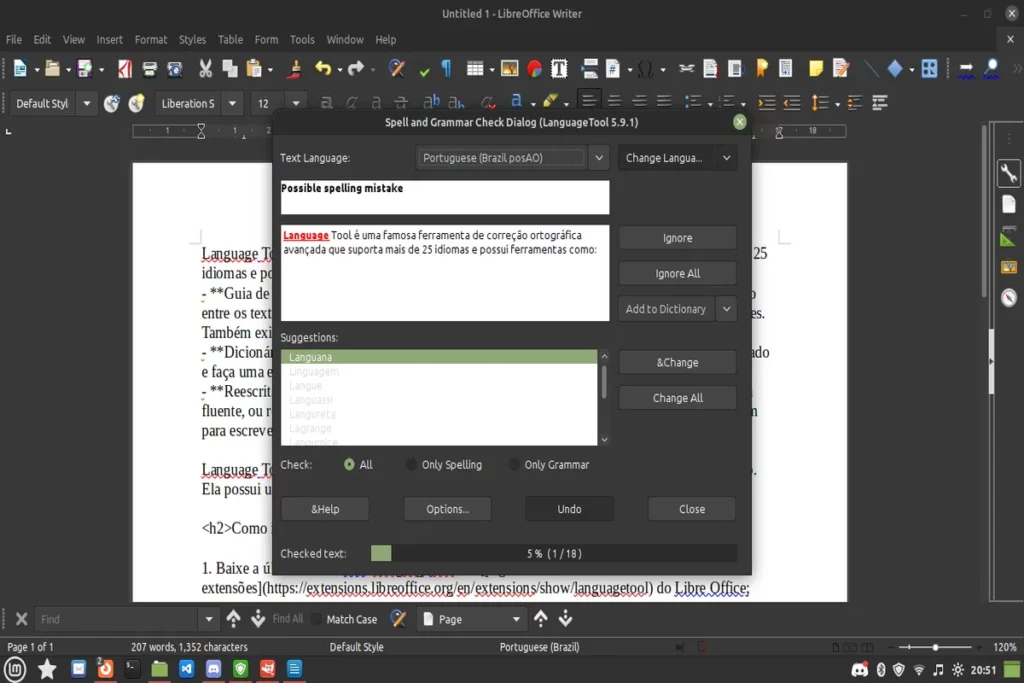Insert a Text Box using the toolbar icon
The width and height of the screenshot is (1024, 683).
pos(559,70)
